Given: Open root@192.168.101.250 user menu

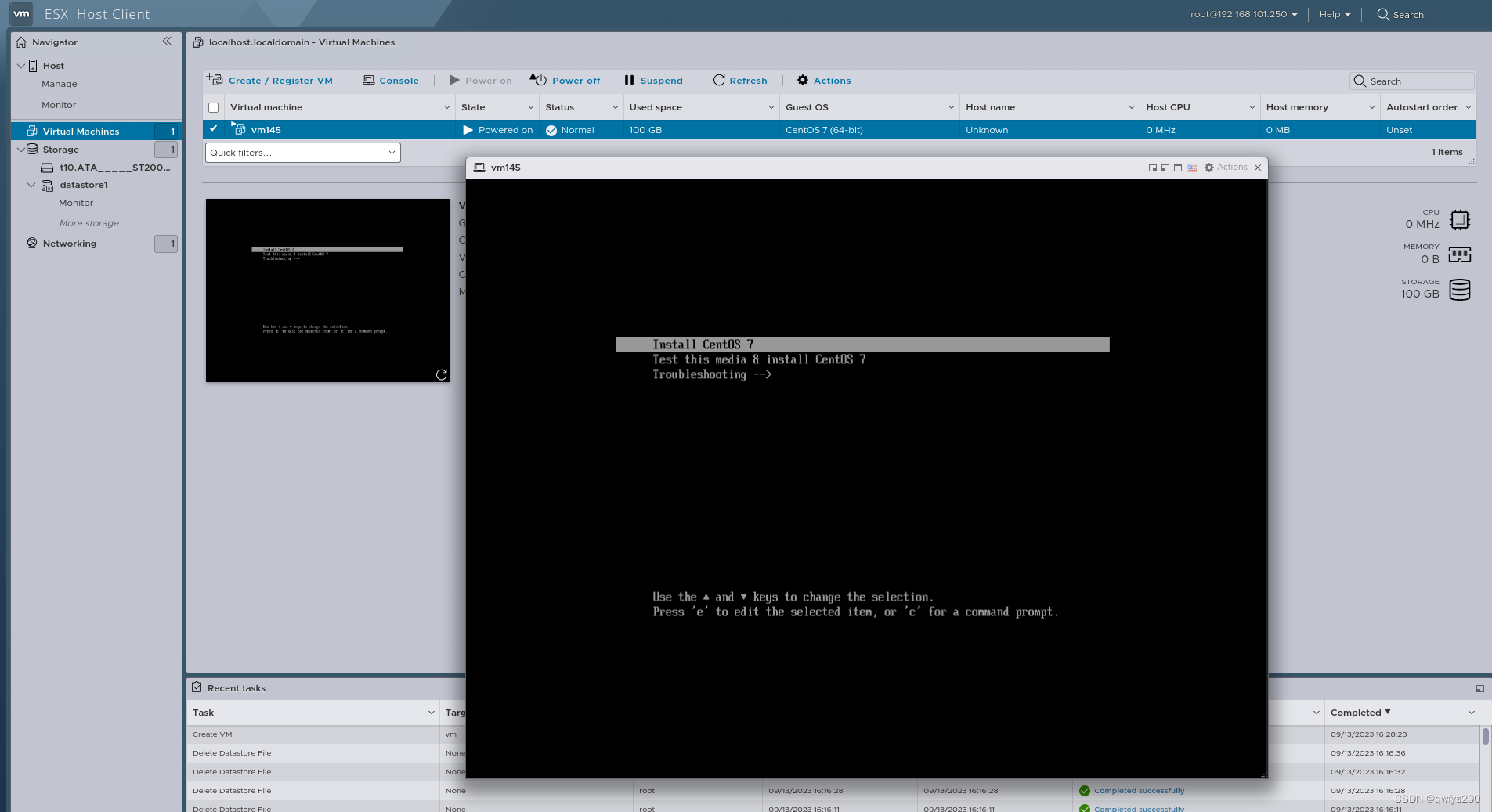Looking at the screenshot, I should pos(1244,14).
